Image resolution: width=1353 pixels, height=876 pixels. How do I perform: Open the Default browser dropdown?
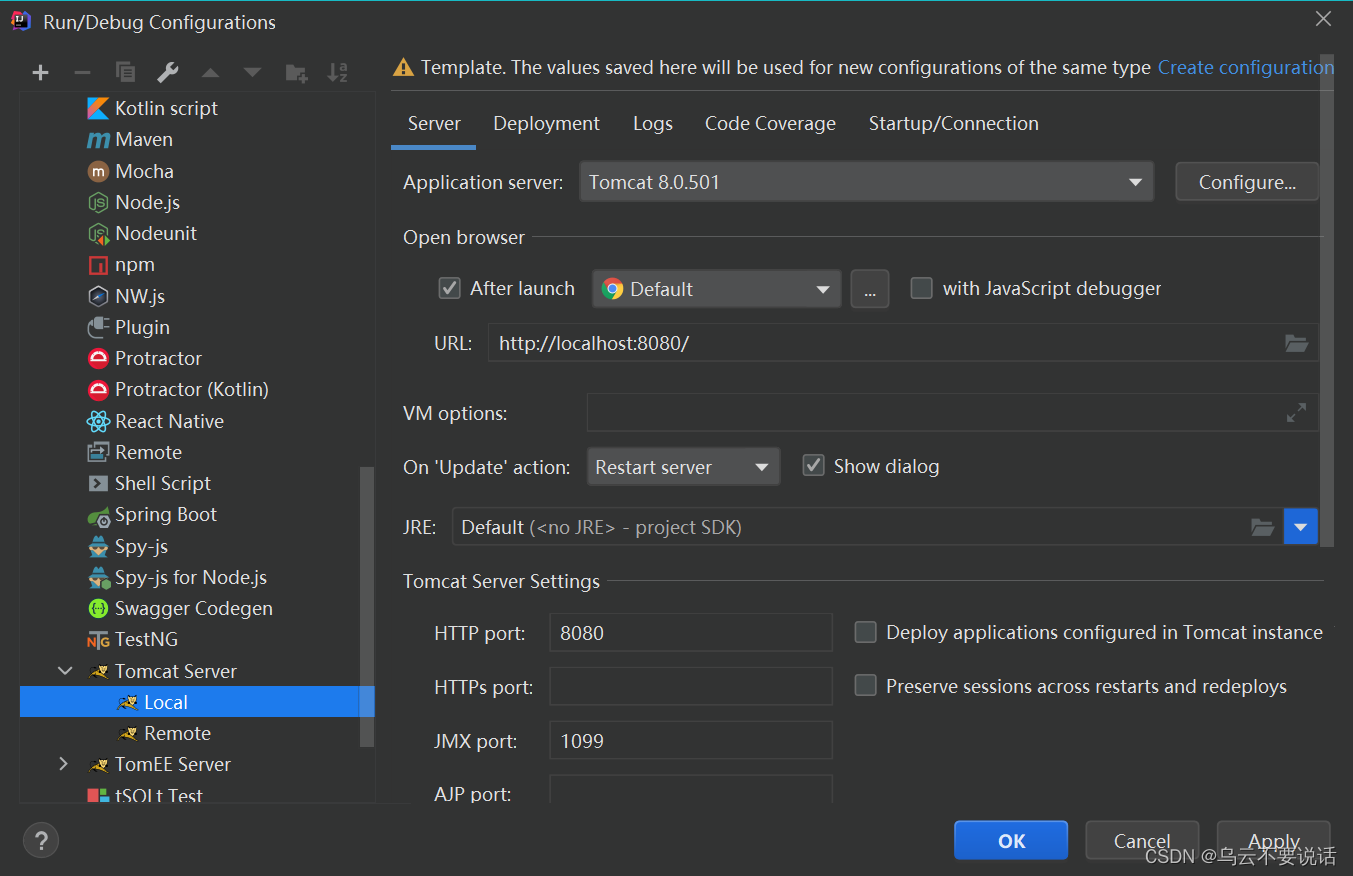pyautogui.click(x=717, y=289)
